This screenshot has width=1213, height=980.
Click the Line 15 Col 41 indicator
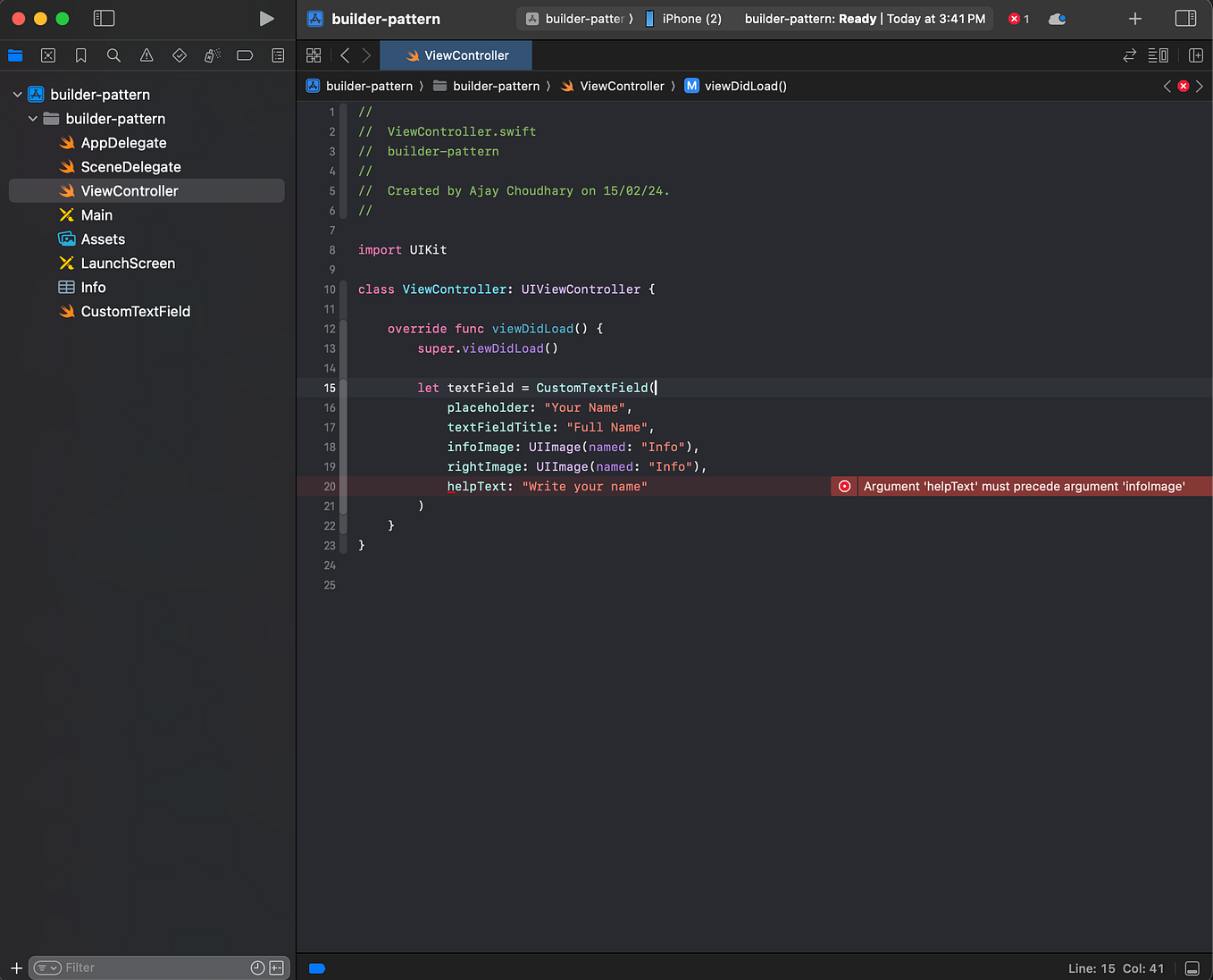[x=1116, y=968]
